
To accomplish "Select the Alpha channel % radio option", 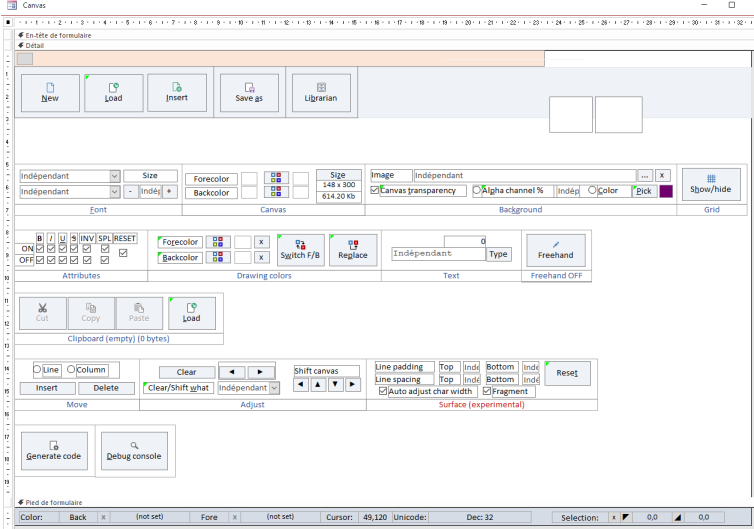I will pos(477,190).
